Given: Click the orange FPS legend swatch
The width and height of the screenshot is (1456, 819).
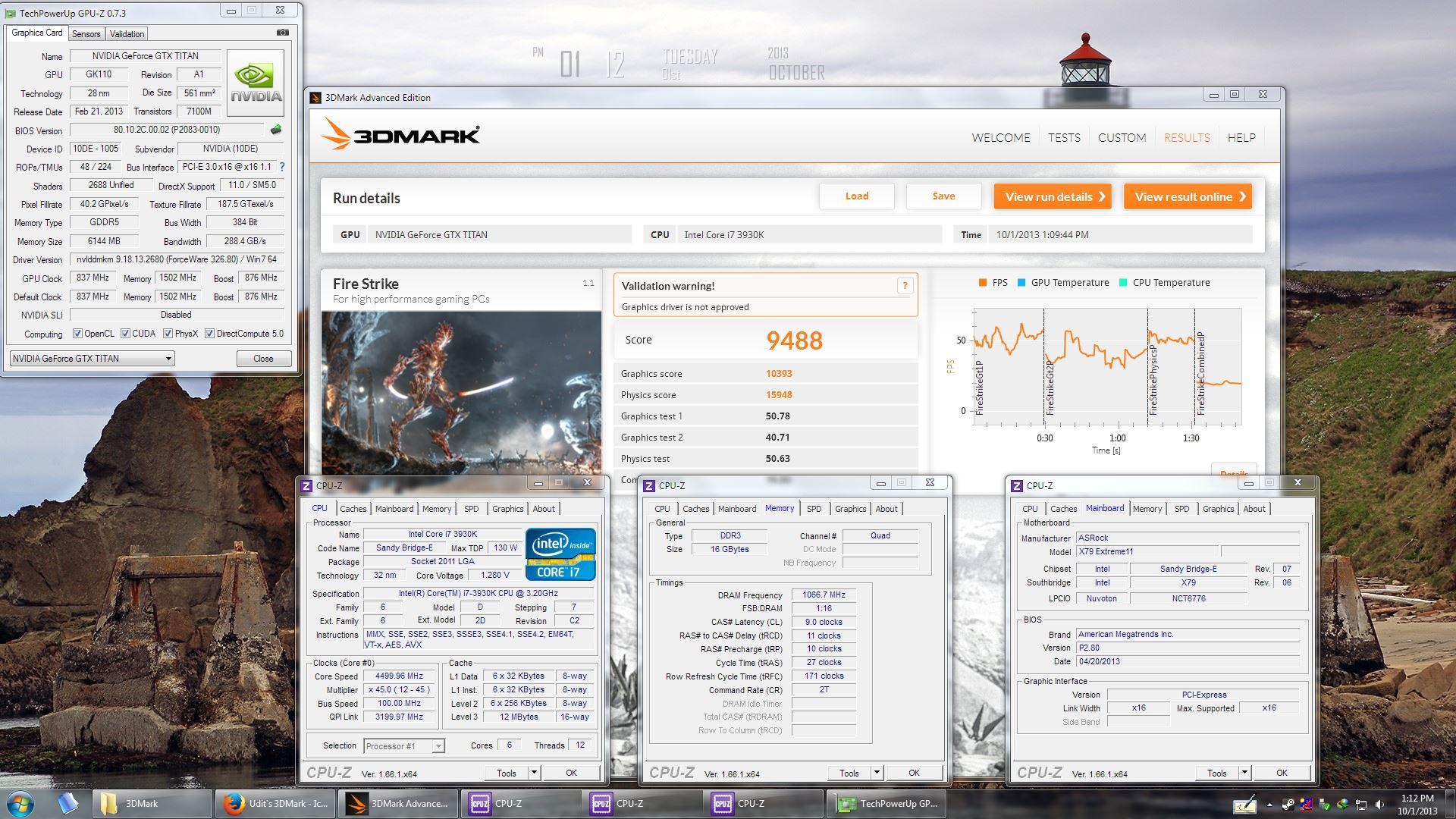Looking at the screenshot, I should pyautogui.click(x=982, y=283).
